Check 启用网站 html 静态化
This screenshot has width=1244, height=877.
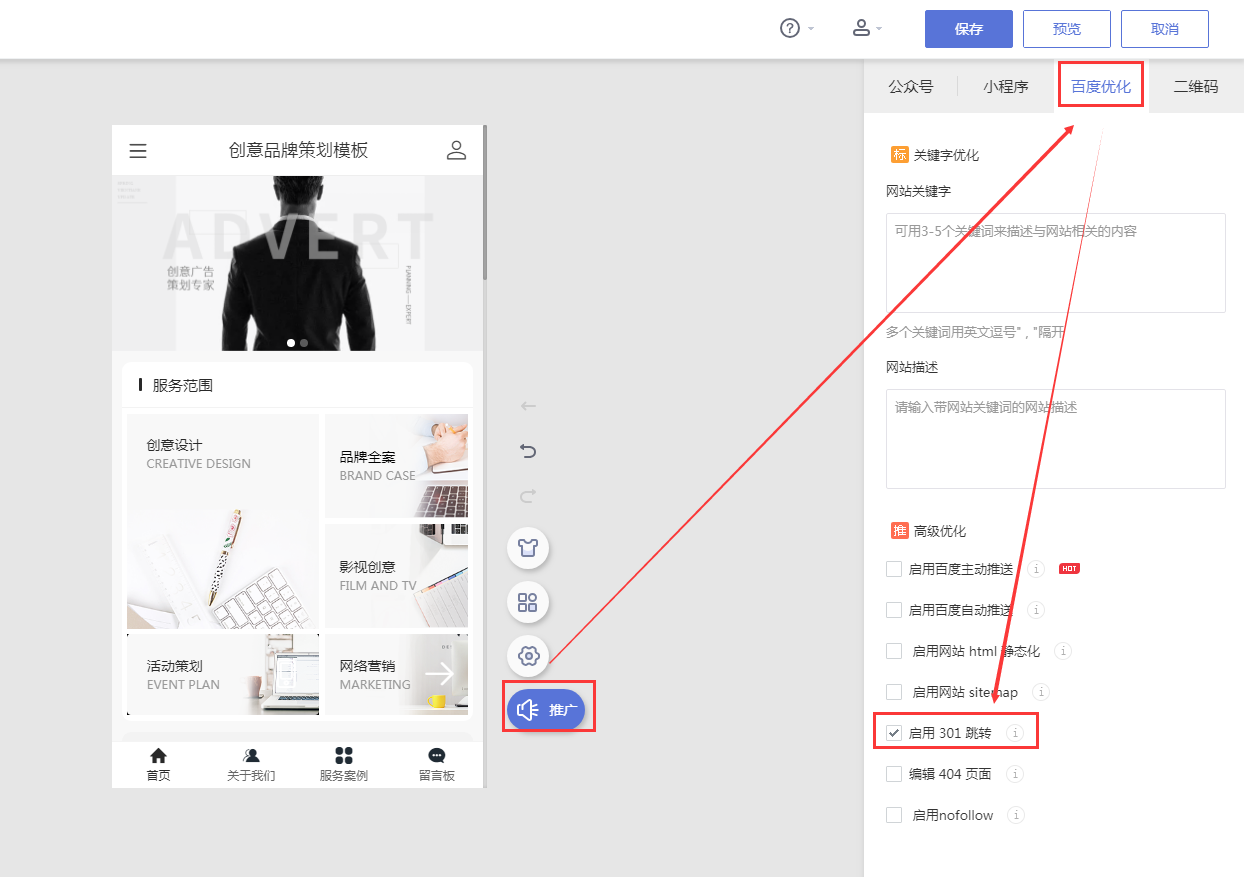(894, 651)
